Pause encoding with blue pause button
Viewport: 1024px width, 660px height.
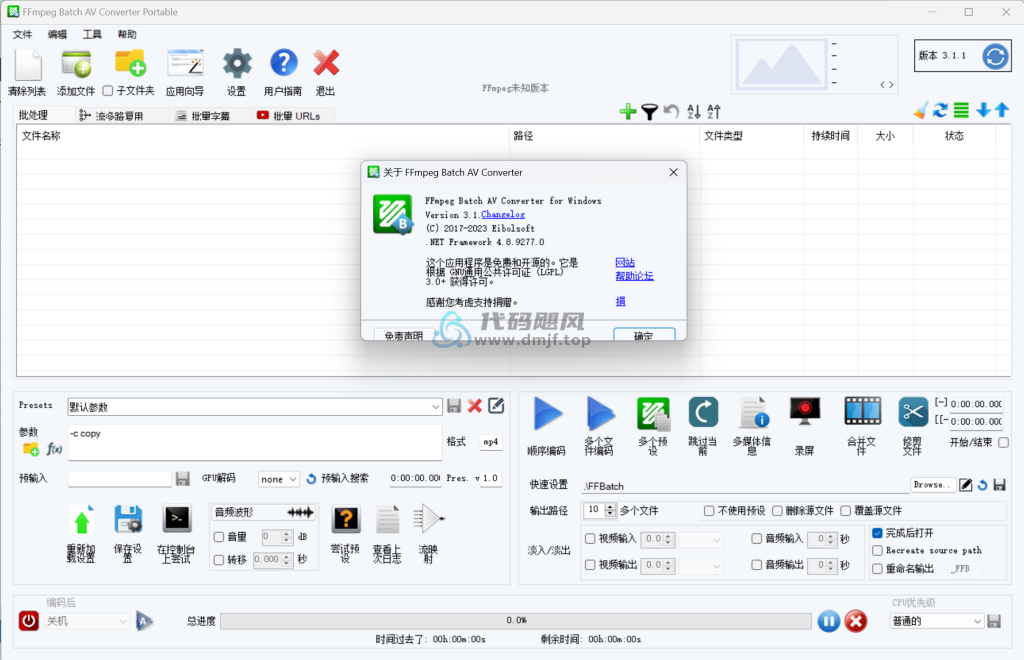(829, 621)
